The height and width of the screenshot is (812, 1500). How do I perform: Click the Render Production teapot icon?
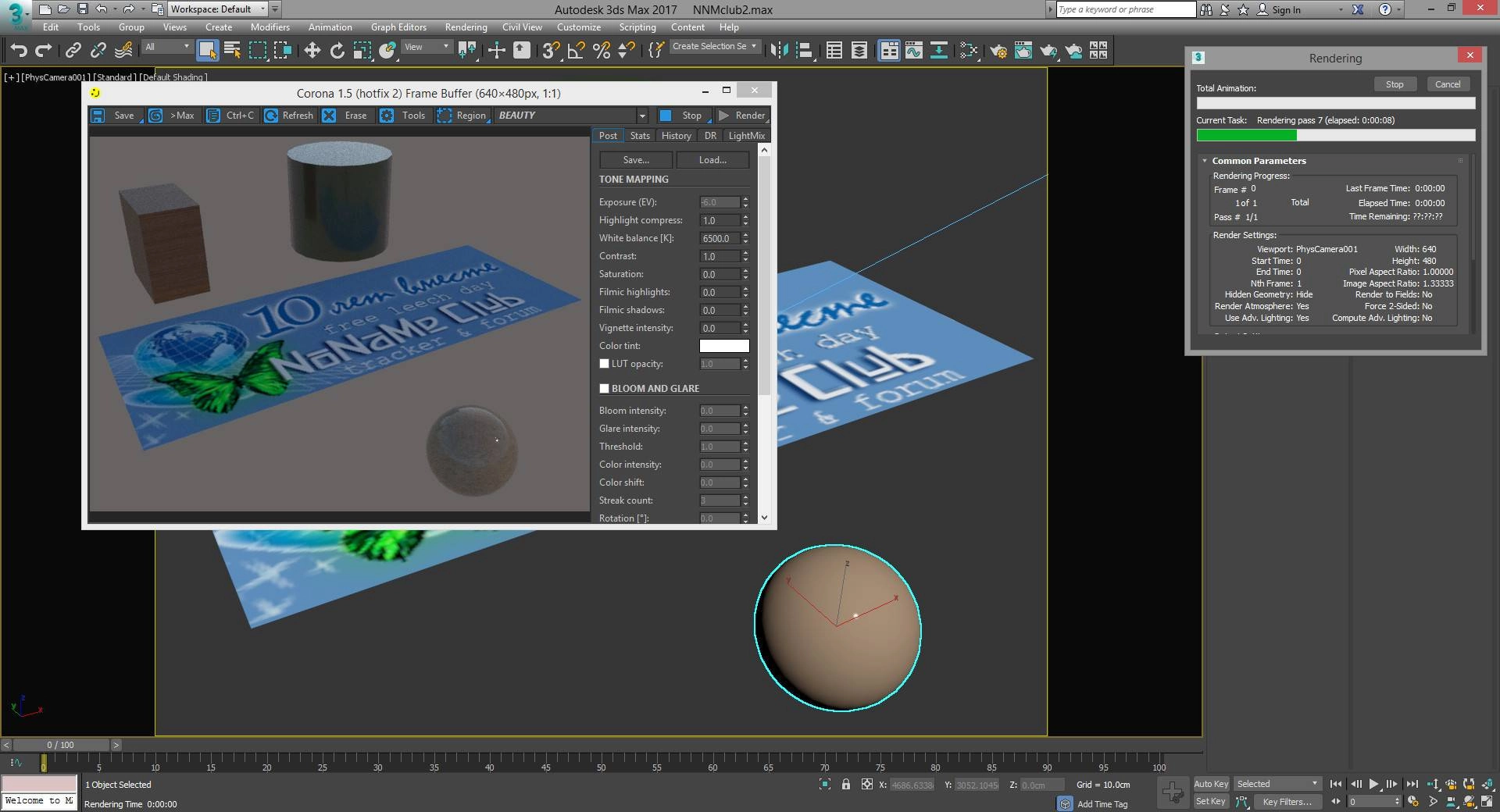[x=1048, y=51]
